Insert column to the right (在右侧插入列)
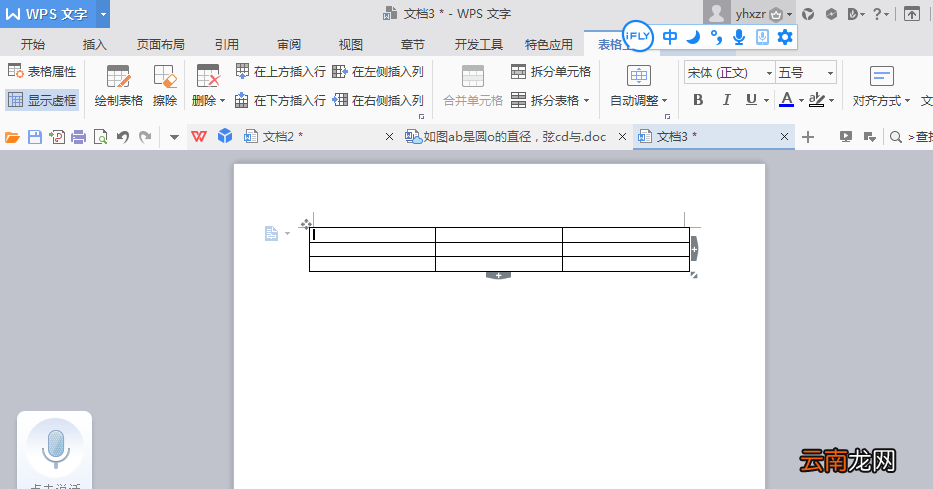This screenshot has width=933, height=489. (x=378, y=101)
